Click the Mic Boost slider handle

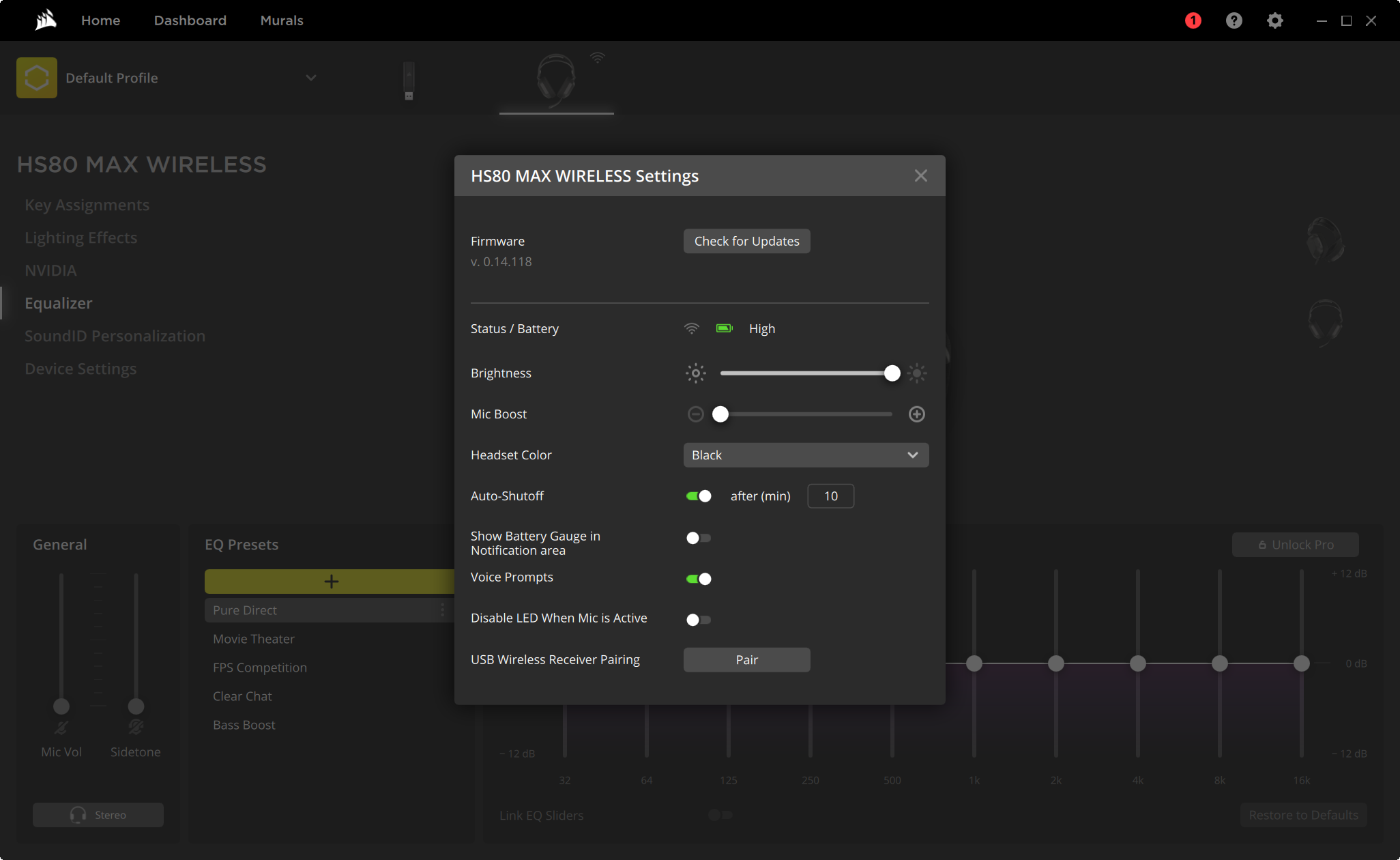(x=720, y=414)
